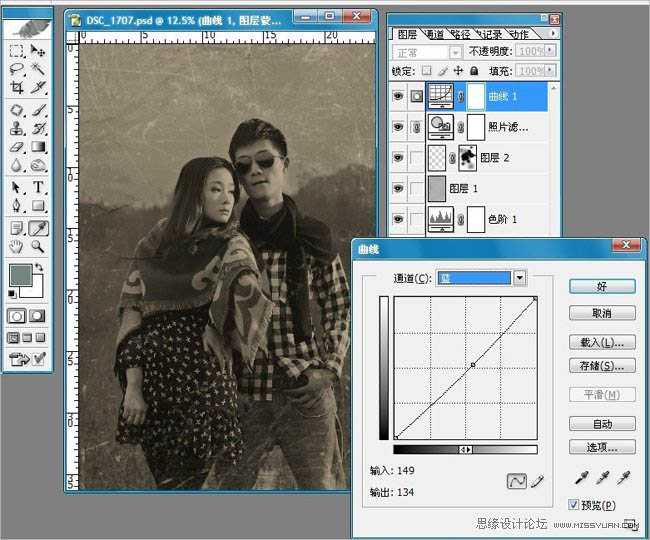Select the History Brush tool
The image size is (650, 540).
(38, 128)
